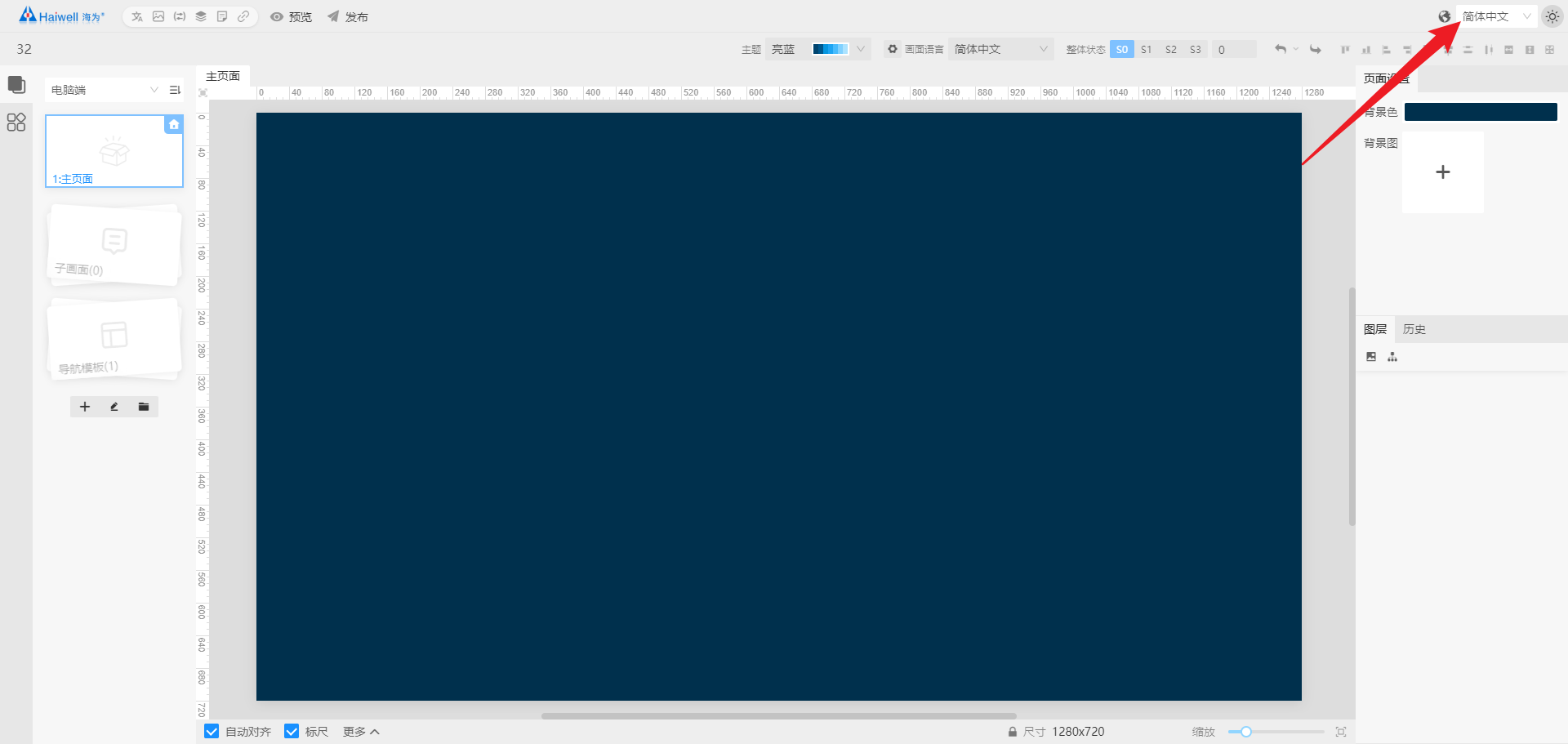
Task: Open the pages panel icon in left sidebar
Action: point(16,85)
